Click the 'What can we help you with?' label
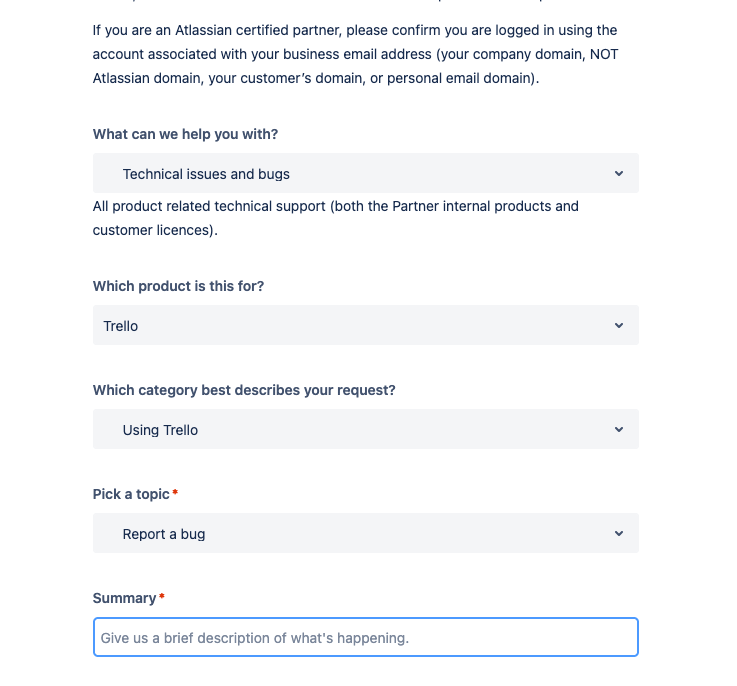Screen dimensions: 737x686 click(185, 134)
